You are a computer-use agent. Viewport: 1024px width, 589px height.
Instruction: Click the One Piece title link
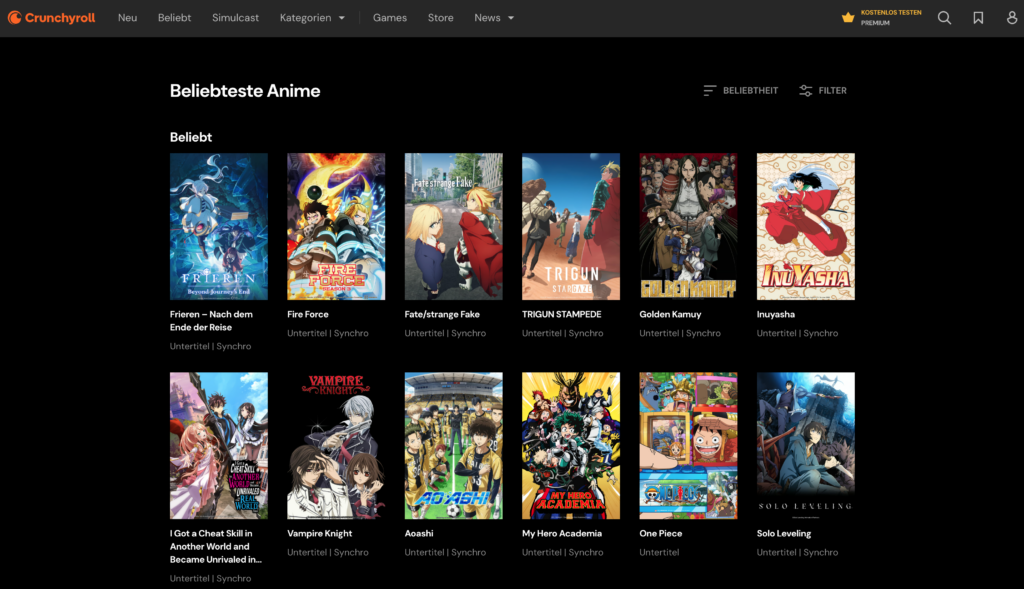coord(661,533)
